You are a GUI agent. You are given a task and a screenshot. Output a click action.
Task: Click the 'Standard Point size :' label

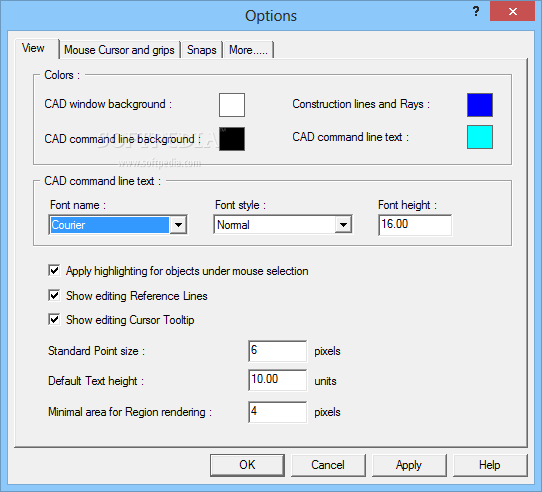[96, 351]
